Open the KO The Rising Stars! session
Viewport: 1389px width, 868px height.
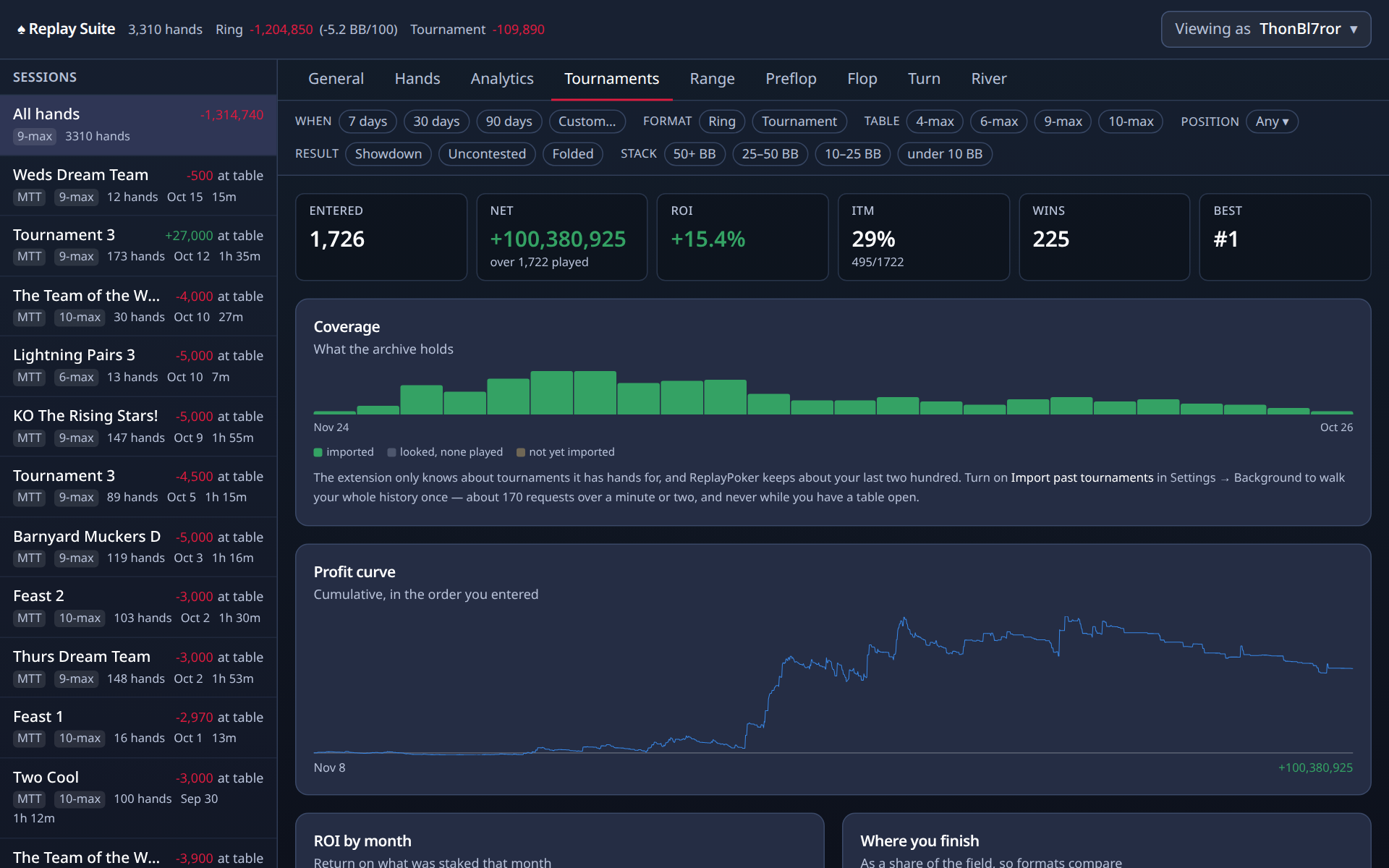[138, 426]
